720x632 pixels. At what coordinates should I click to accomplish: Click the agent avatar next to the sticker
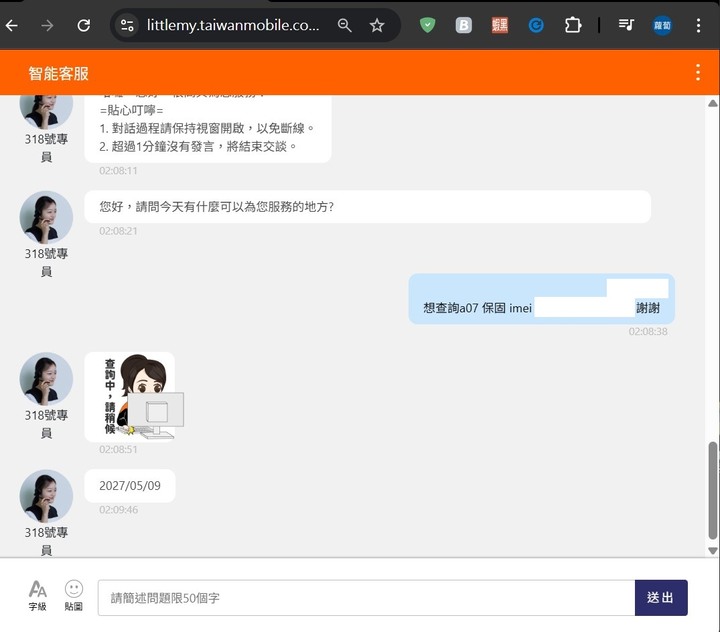pyautogui.click(x=46, y=379)
